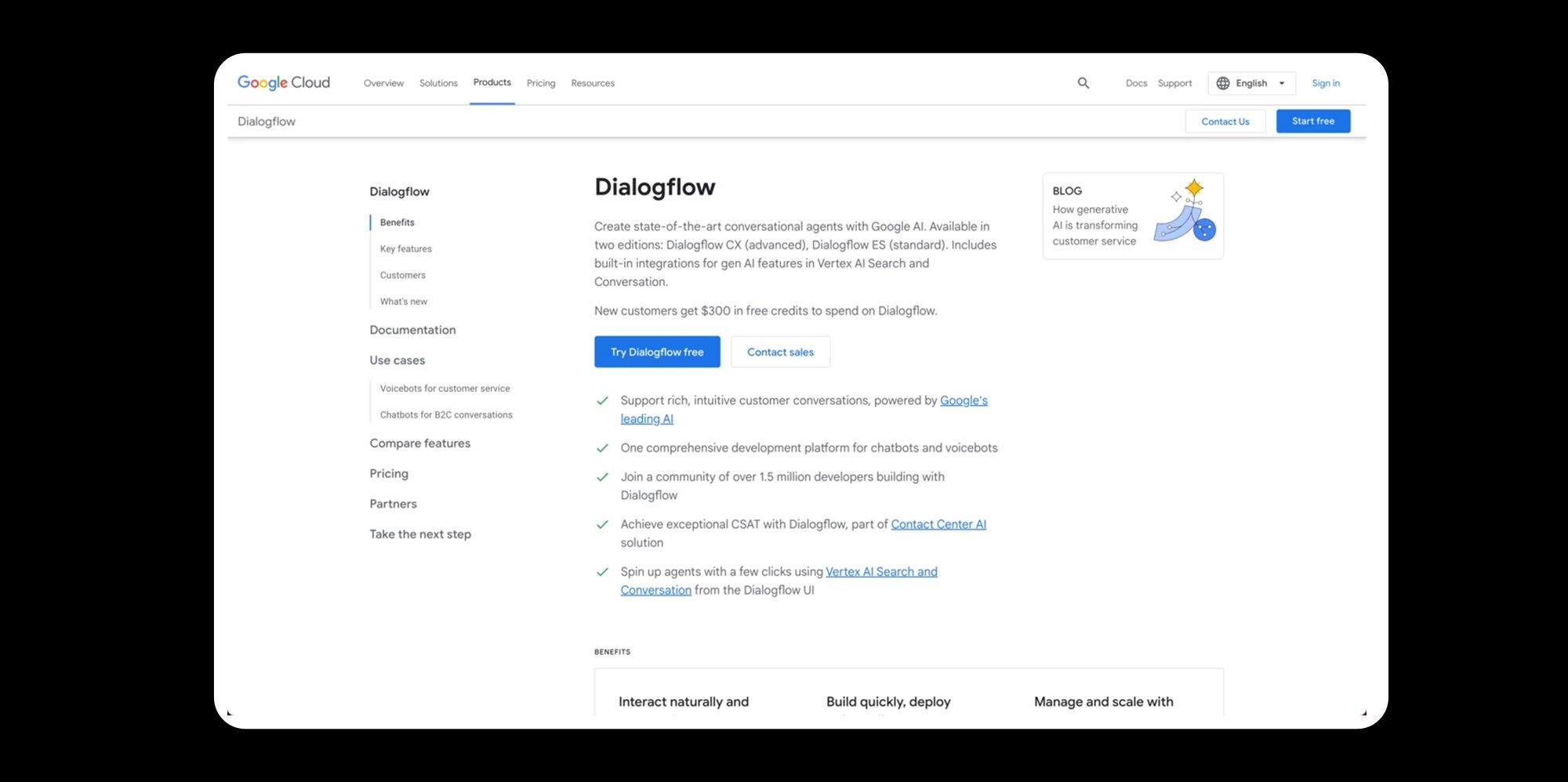
Task: Click the globe language icon
Action: [x=1222, y=83]
